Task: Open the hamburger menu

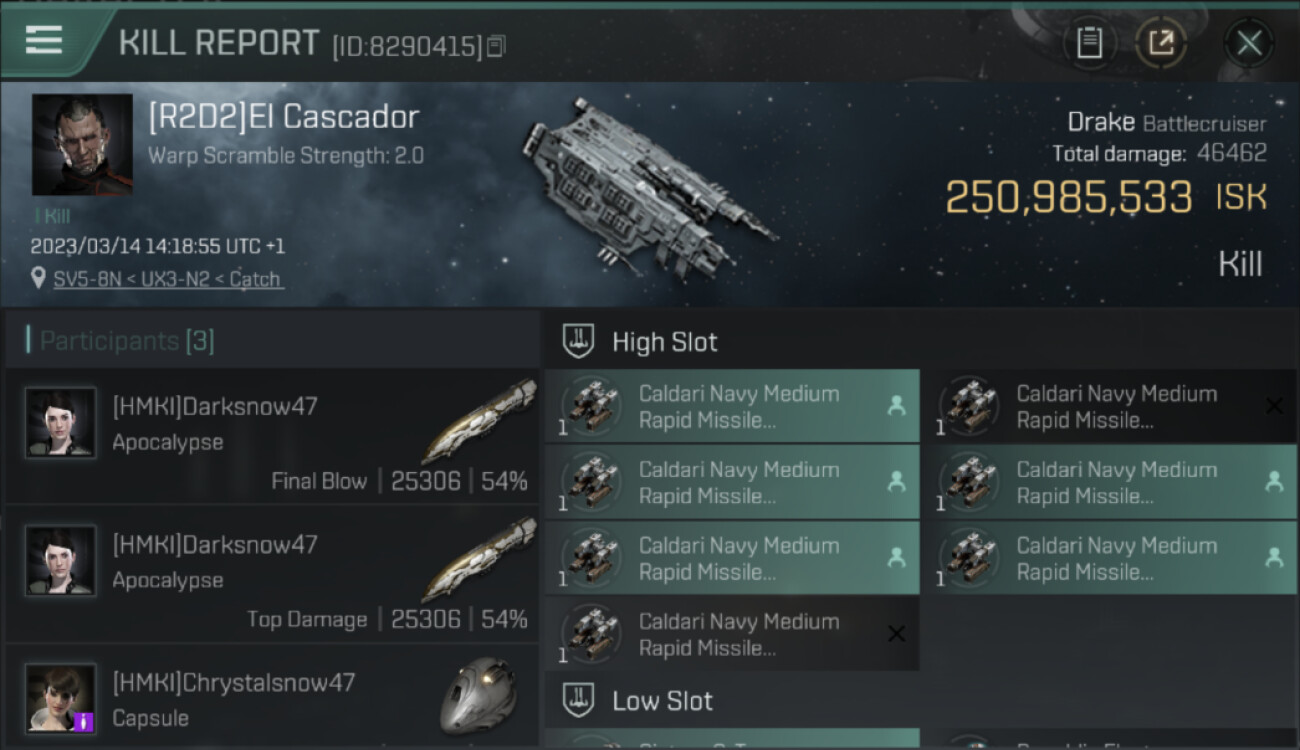Action: pos(44,40)
